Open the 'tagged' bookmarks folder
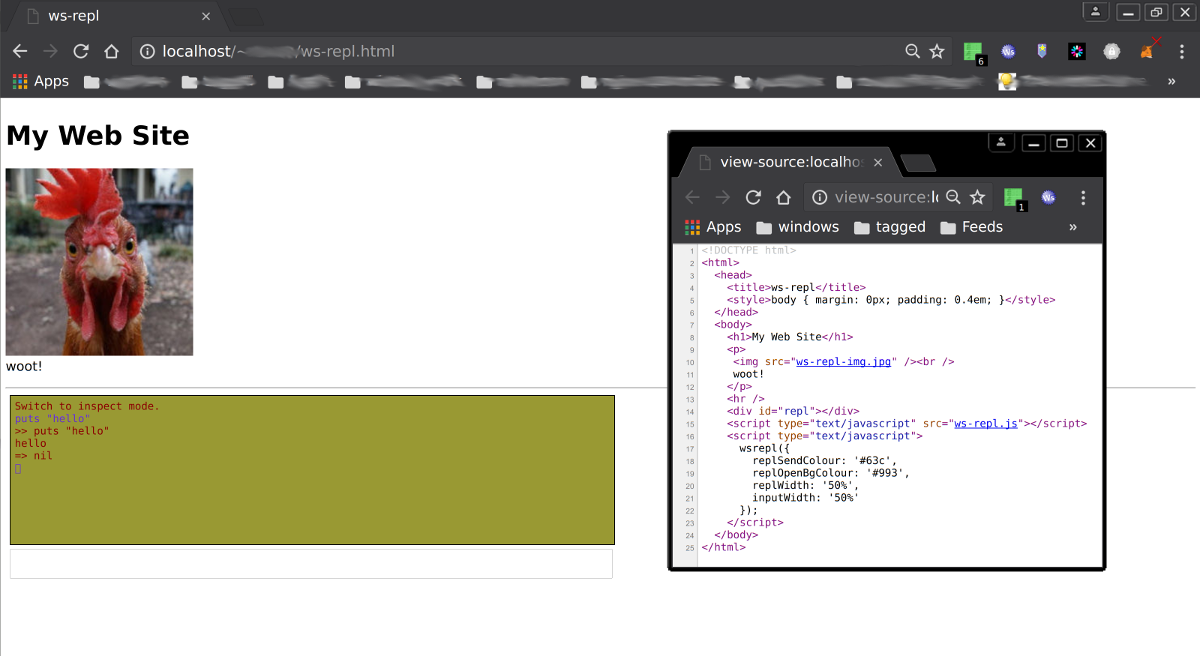 pos(889,227)
